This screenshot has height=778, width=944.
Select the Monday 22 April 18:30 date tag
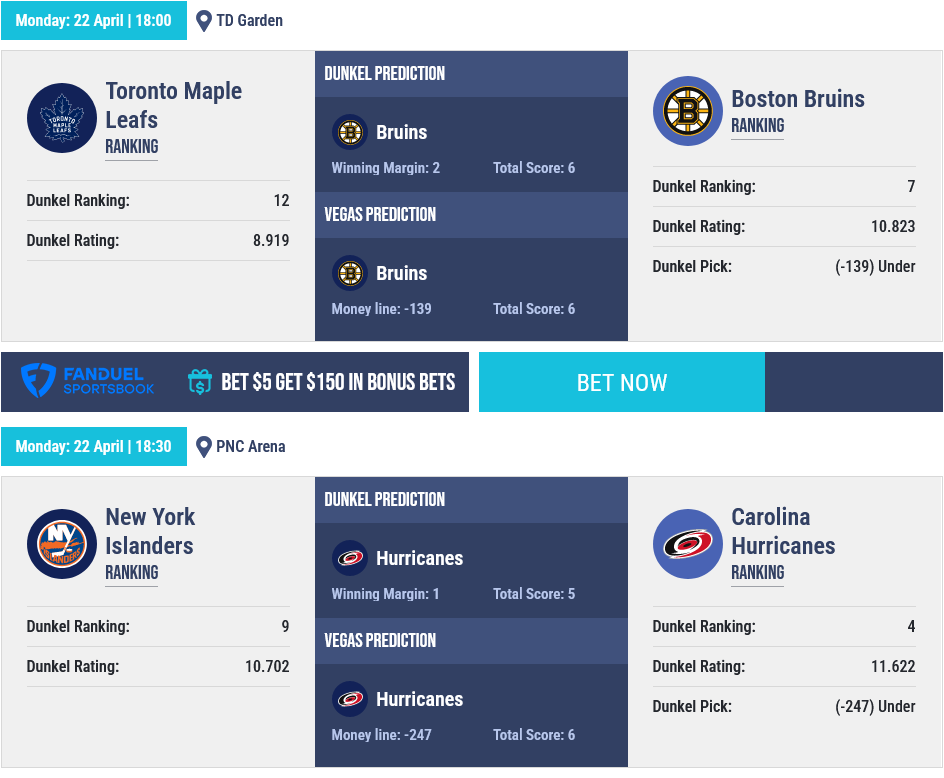(x=94, y=446)
